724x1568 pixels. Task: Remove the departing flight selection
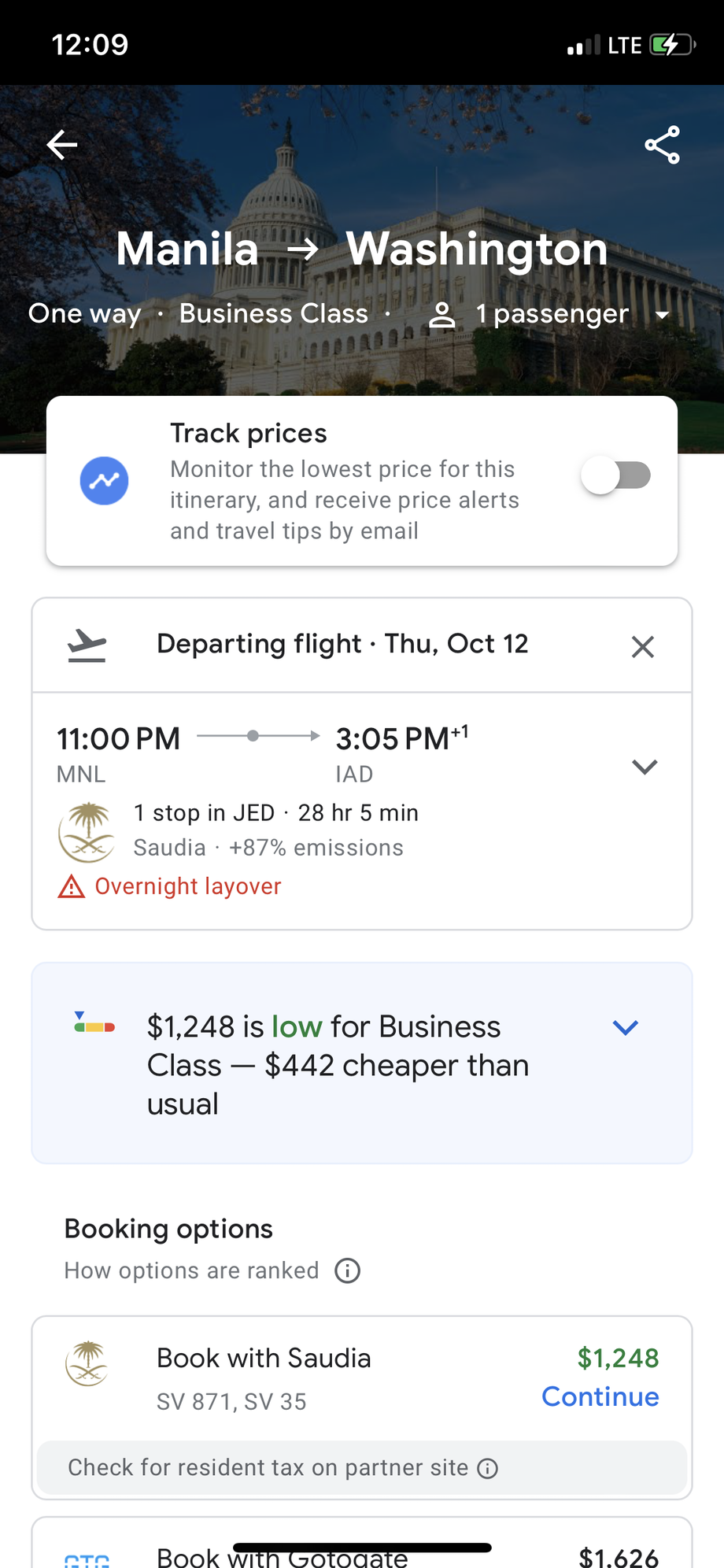(643, 647)
